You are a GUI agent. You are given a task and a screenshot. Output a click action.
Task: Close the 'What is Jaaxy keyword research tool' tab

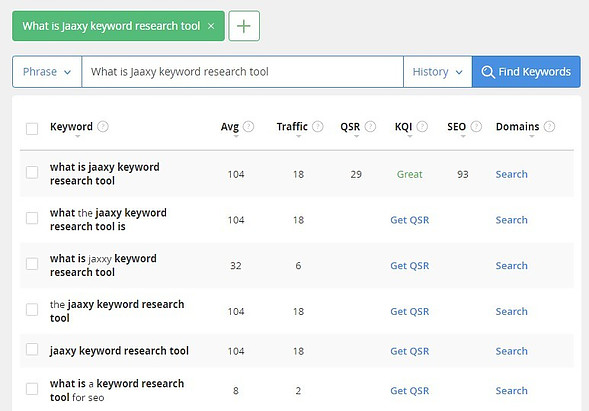211,26
